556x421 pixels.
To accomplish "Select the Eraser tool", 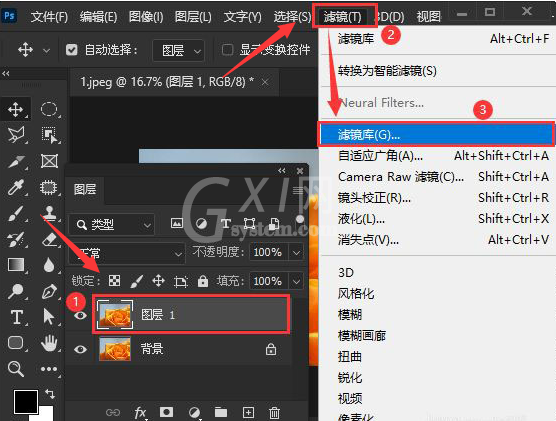I will pyautogui.click(x=49, y=239).
